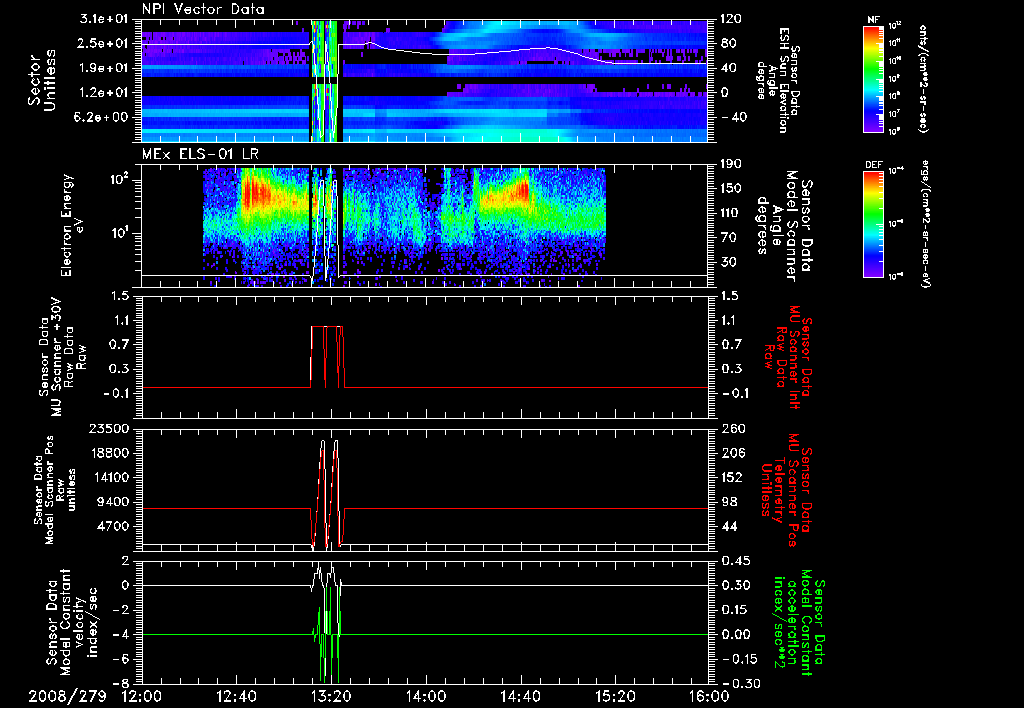
Task: Click the 2.5e+01 sector tick value
Action: (104, 43)
